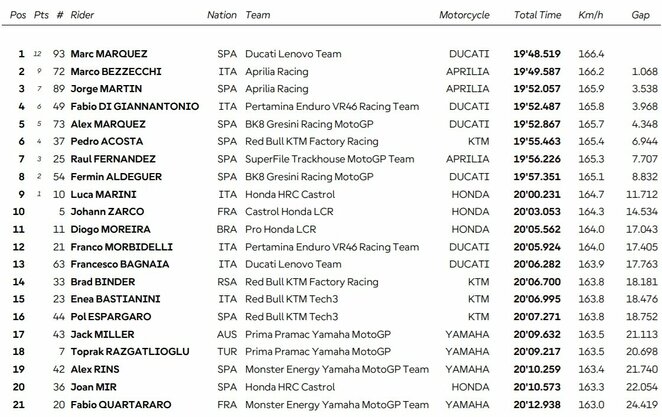The image size is (662, 417).
Task: Click the Km/h column header
Action: point(591,15)
